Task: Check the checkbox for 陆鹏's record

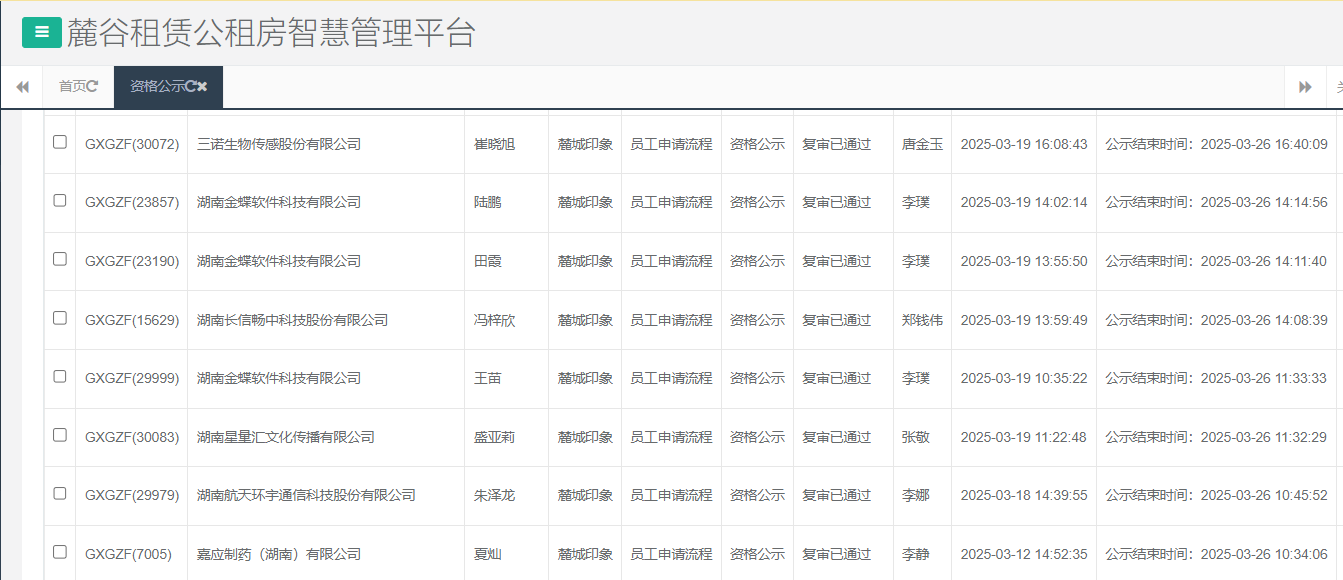Action: coord(59,202)
